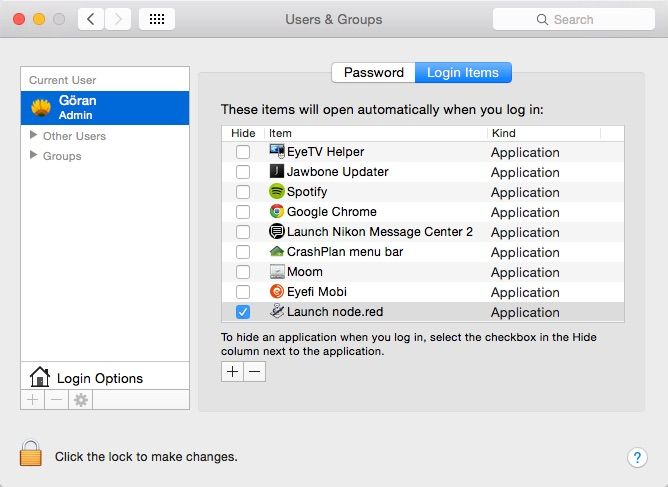
Task: Toggle Hide checkbox for CrashPlan menu bar
Action: coord(243,252)
